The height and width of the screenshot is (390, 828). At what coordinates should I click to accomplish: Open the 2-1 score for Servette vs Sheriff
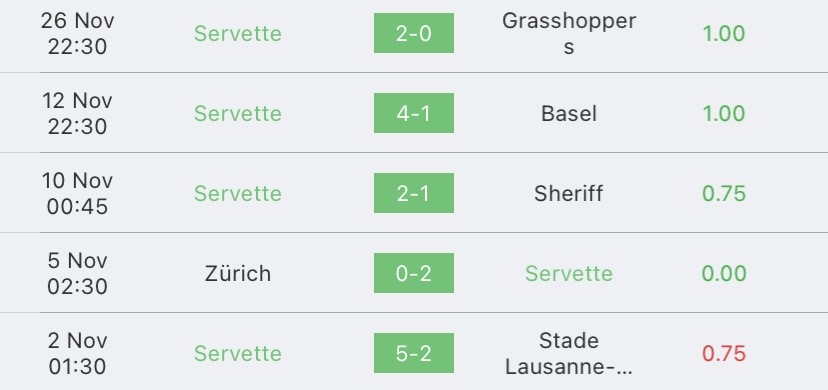point(413,193)
